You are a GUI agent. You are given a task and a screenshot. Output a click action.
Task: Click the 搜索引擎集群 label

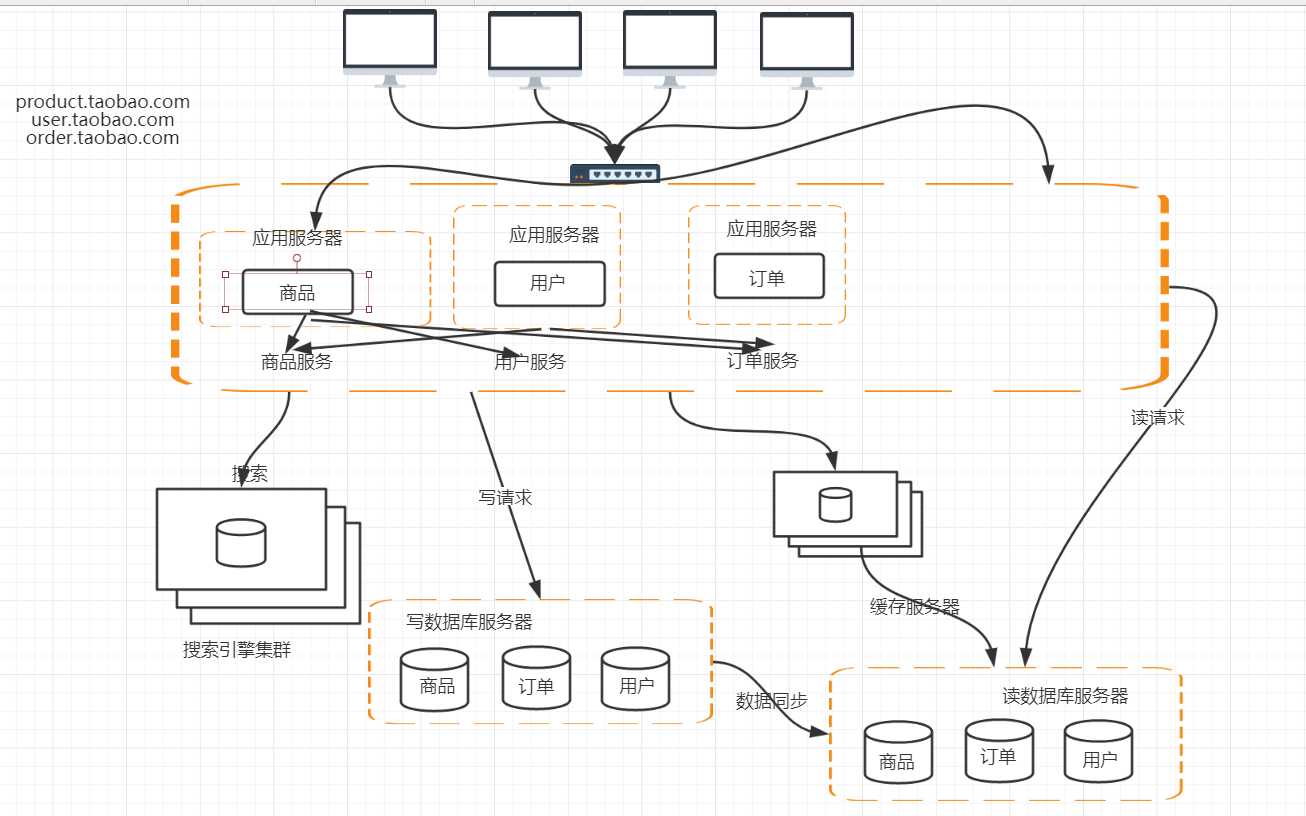coord(237,650)
